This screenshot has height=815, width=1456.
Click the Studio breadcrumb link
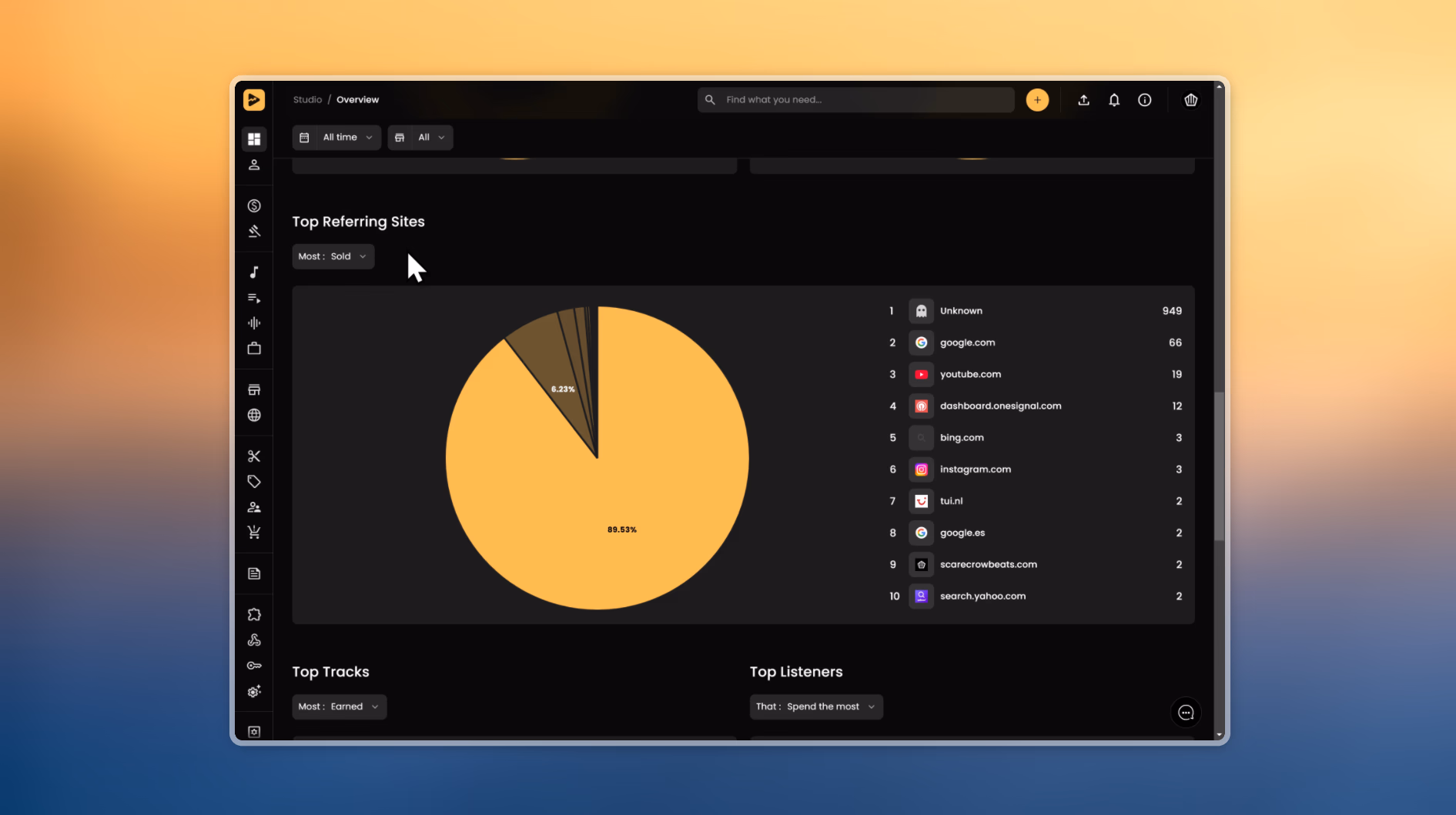(307, 99)
